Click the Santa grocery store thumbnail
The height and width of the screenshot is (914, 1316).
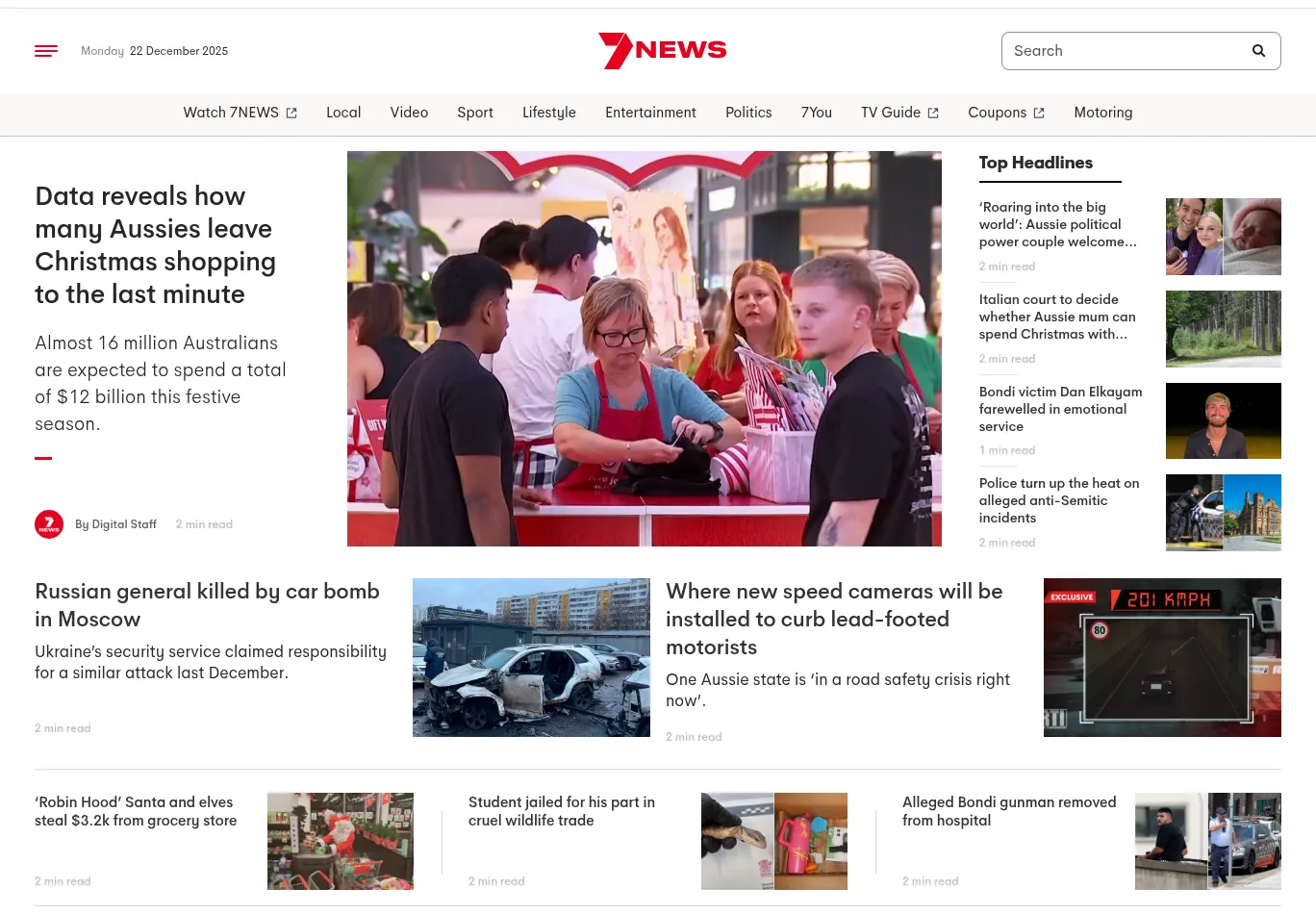pyautogui.click(x=341, y=841)
